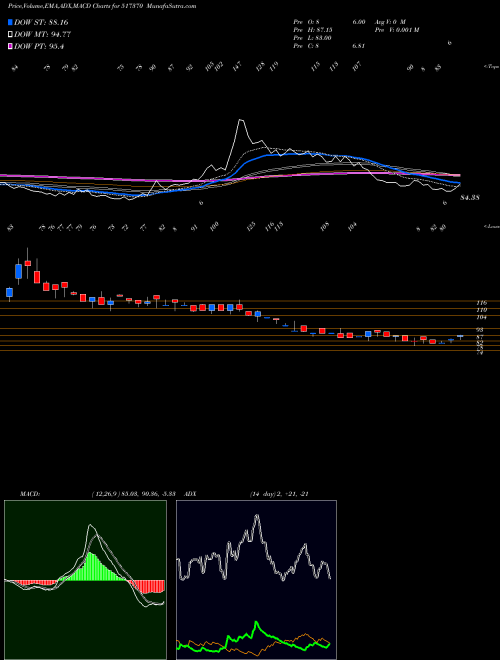500x660 pixels.
Task: Click the white price line spike peak
Action: [x=241, y=121]
